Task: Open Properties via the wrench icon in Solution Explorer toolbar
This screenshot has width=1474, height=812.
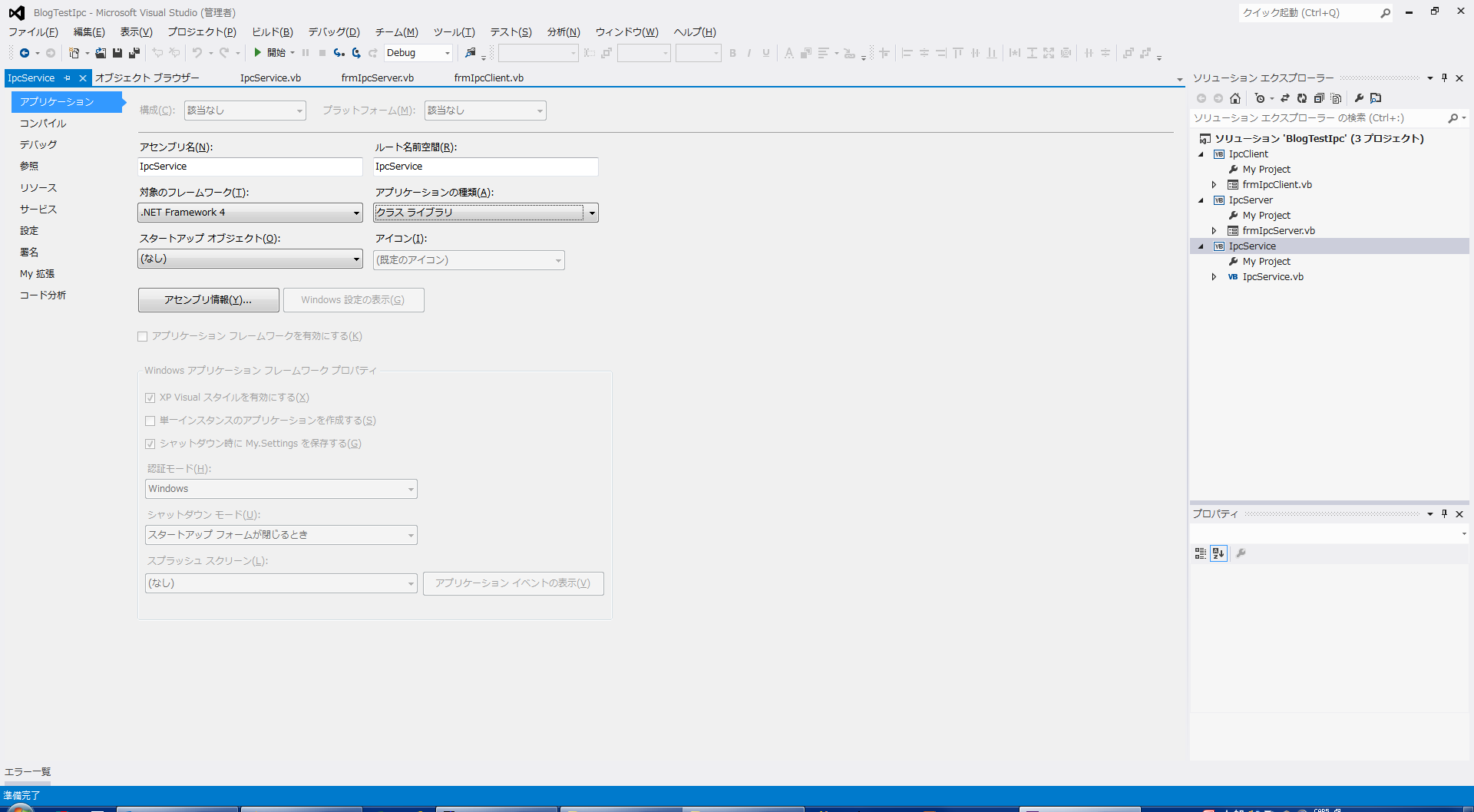Action: click(x=1359, y=98)
